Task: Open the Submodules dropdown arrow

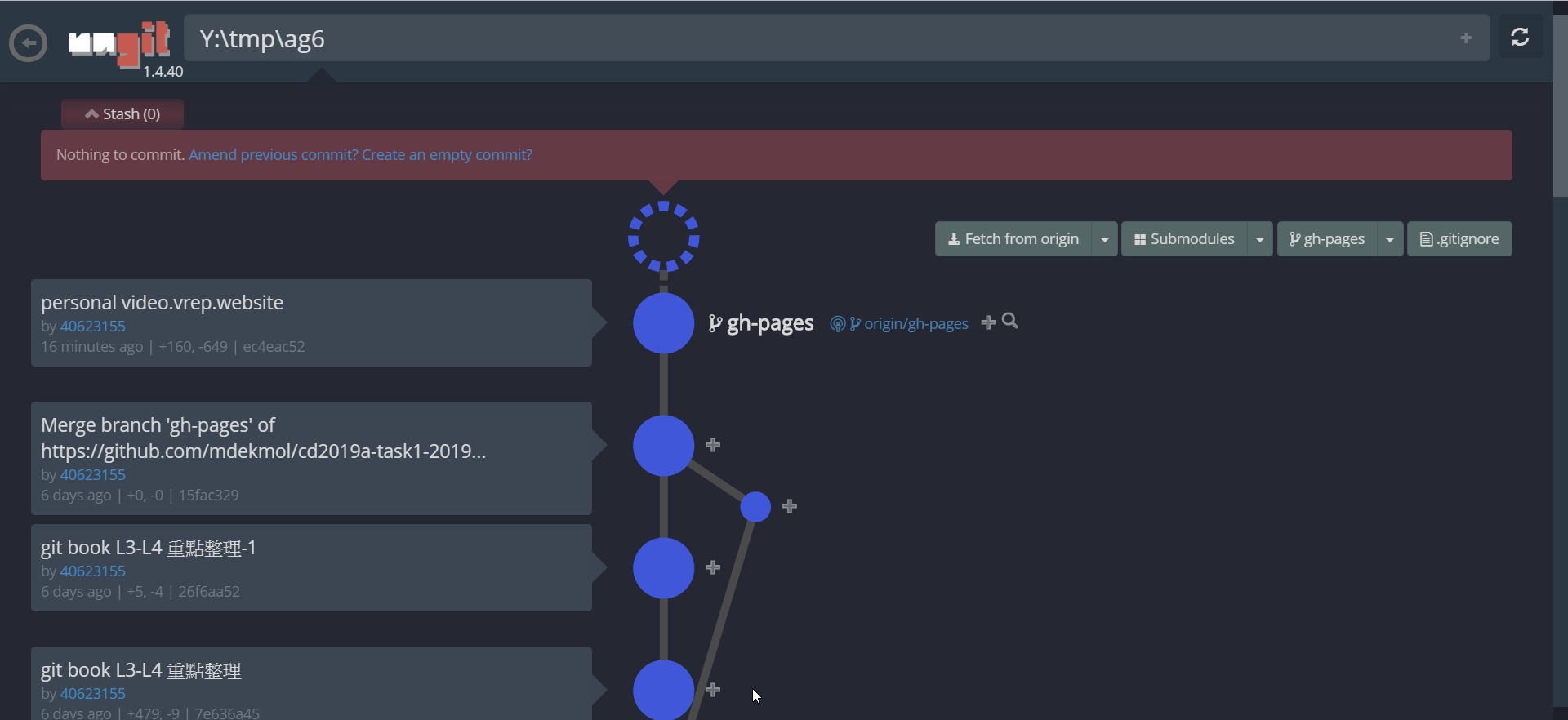Action: coord(1260,239)
